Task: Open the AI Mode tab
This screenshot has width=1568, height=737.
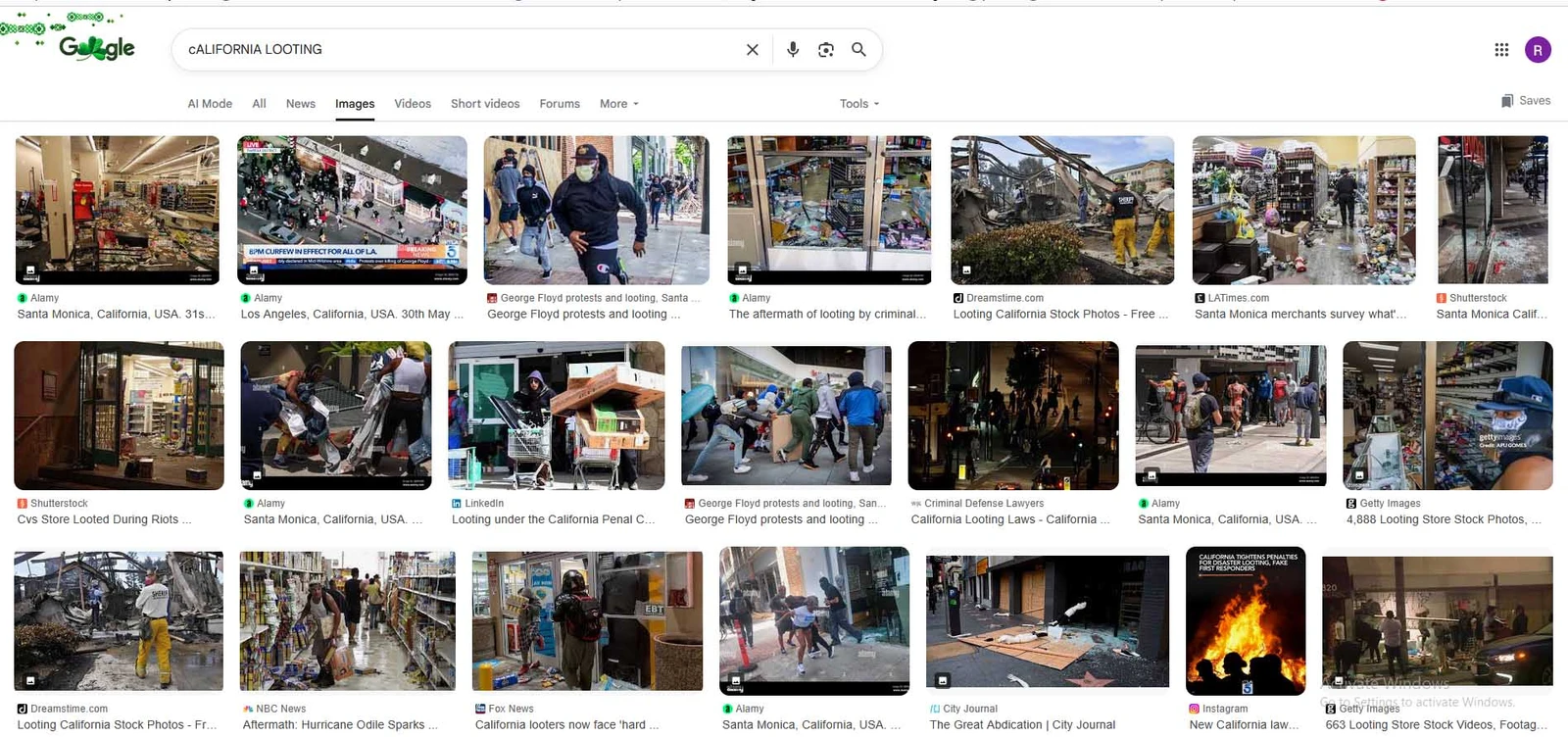Action: [x=210, y=104]
